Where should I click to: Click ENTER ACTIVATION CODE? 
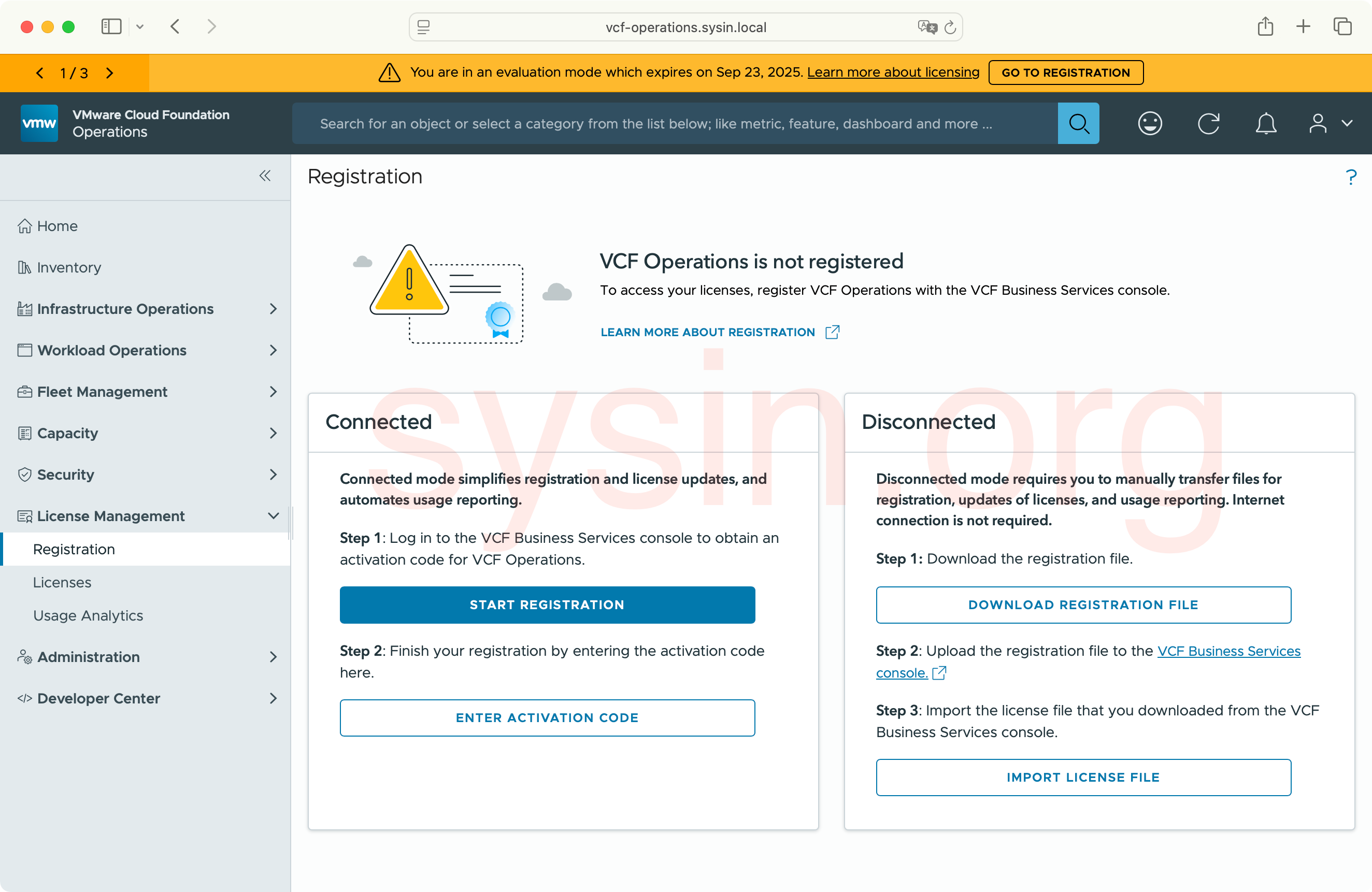547,717
